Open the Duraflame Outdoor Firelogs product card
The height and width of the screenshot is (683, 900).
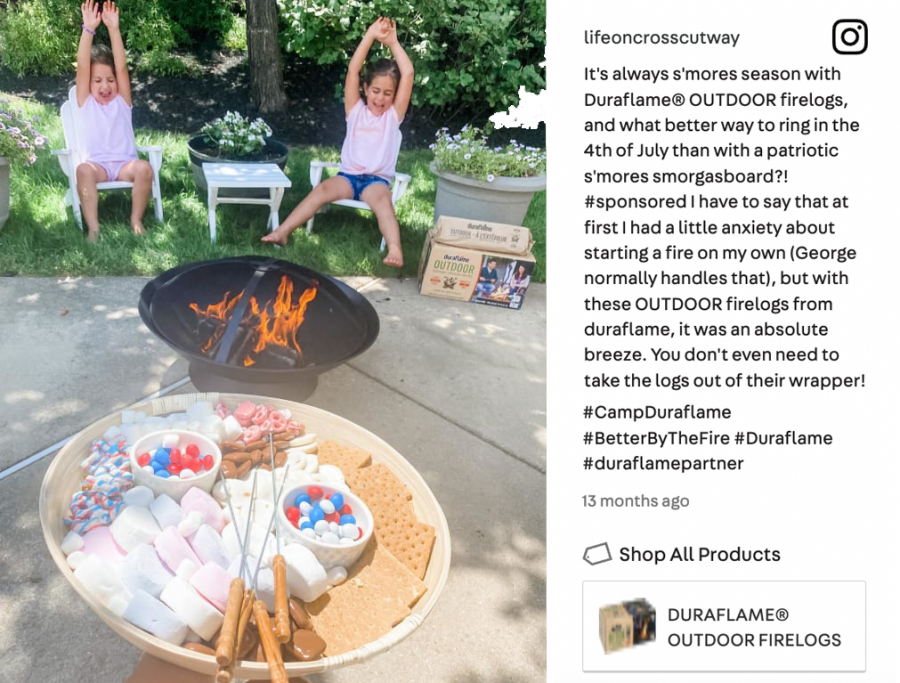(x=724, y=626)
